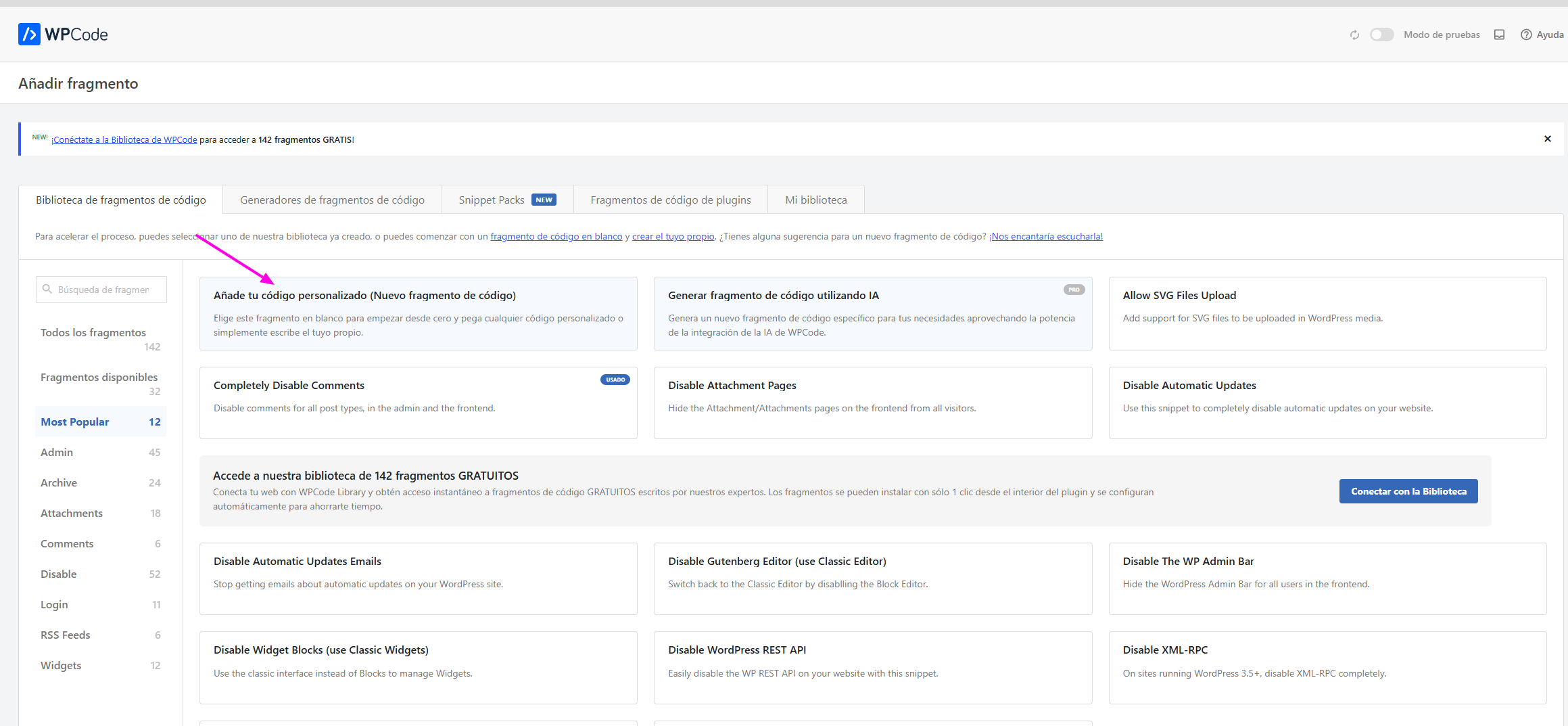Select the Allow SVG Files Upload snippet
The height and width of the screenshot is (726, 1568).
(x=1327, y=313)
